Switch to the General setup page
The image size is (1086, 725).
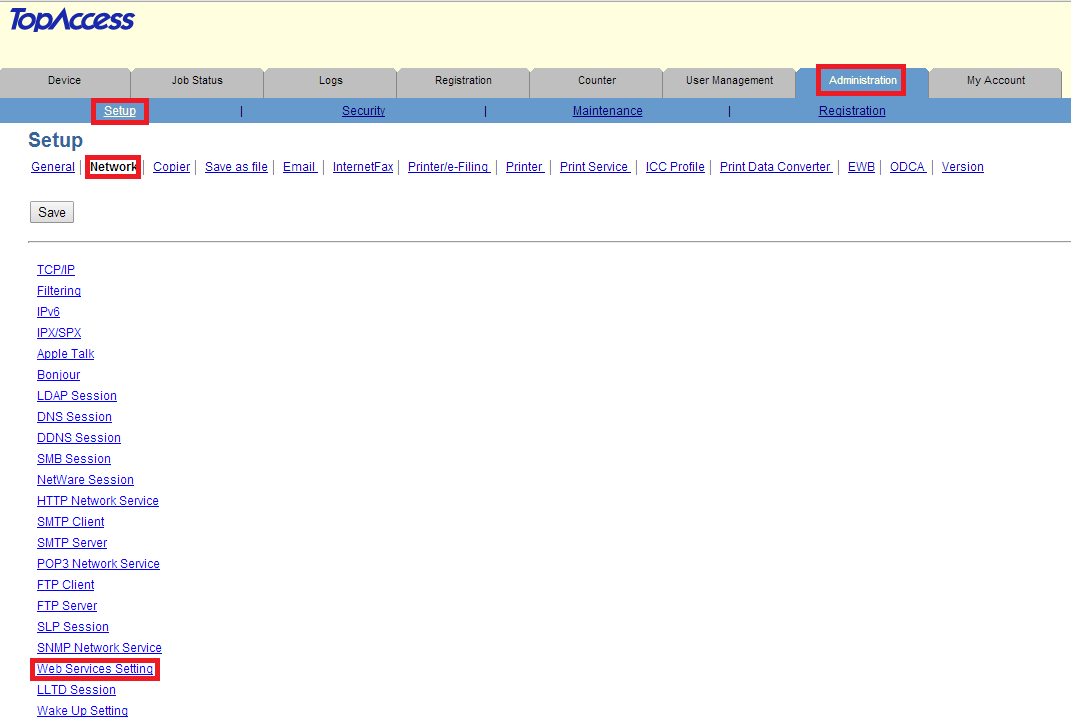pos(52,166)
